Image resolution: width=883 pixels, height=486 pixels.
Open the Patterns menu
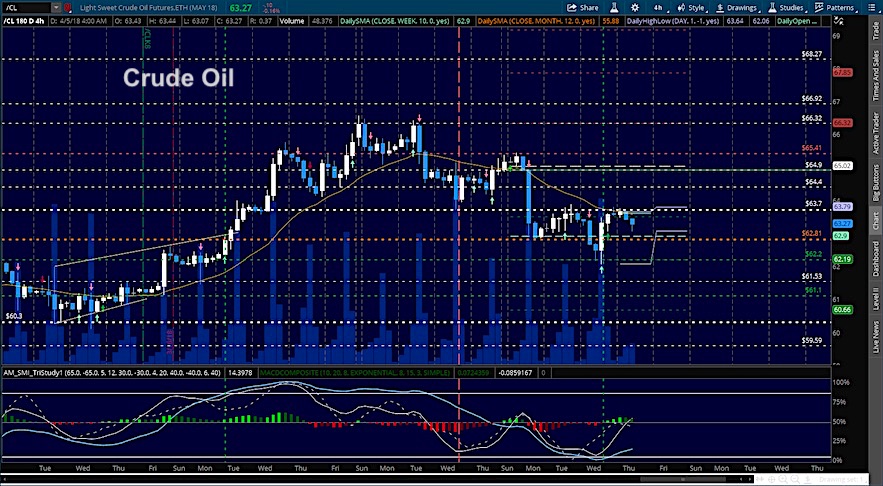point(837,7)
